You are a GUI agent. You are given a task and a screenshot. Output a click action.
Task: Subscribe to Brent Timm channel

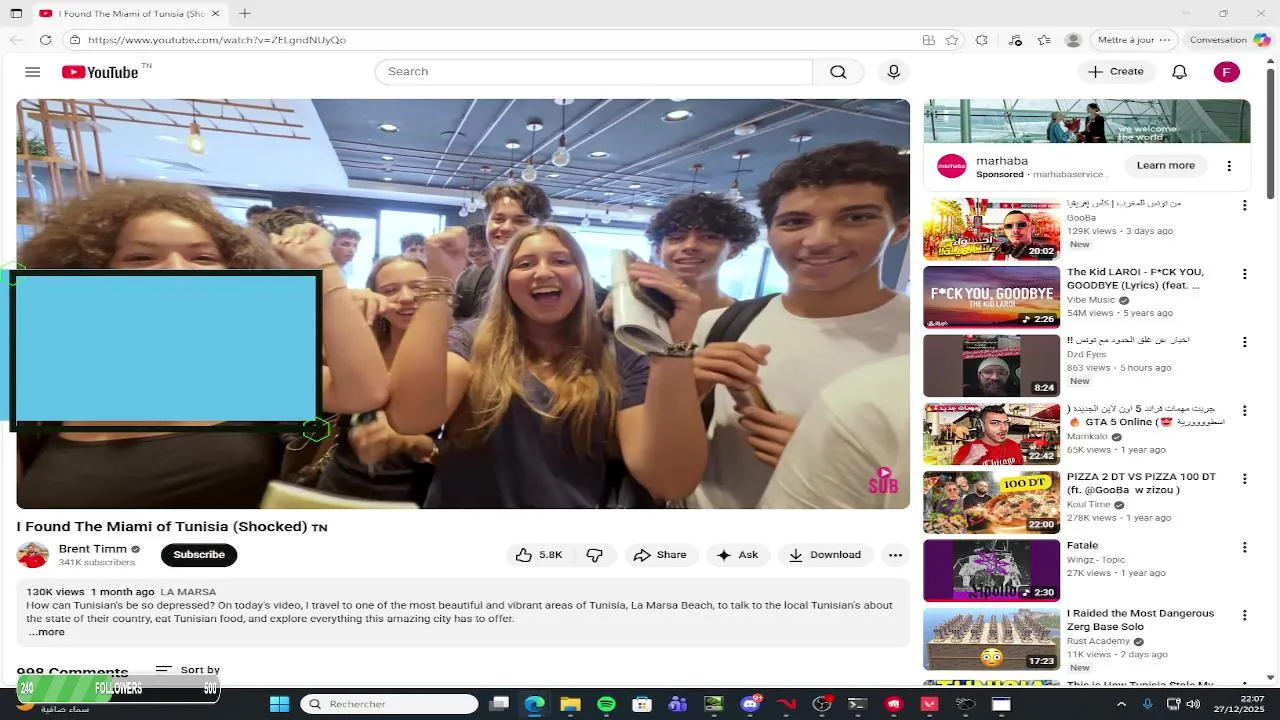(199, 555)
